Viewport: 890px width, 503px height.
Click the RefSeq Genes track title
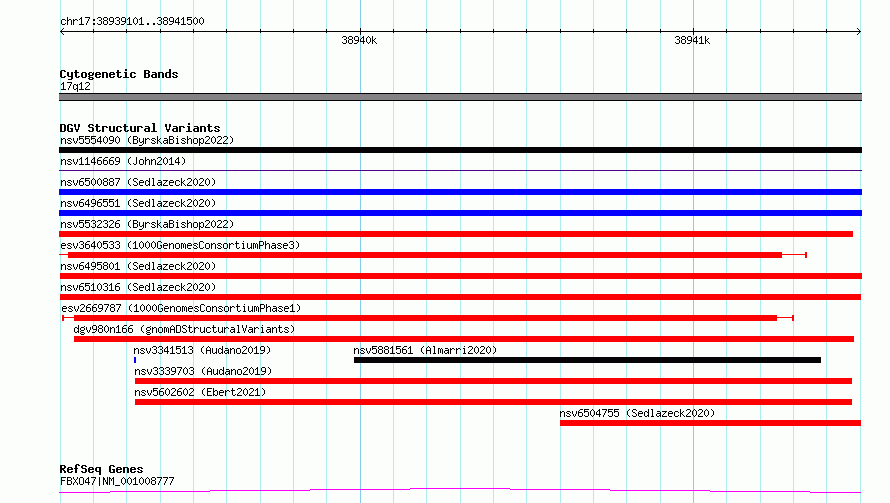click(101, 469)
